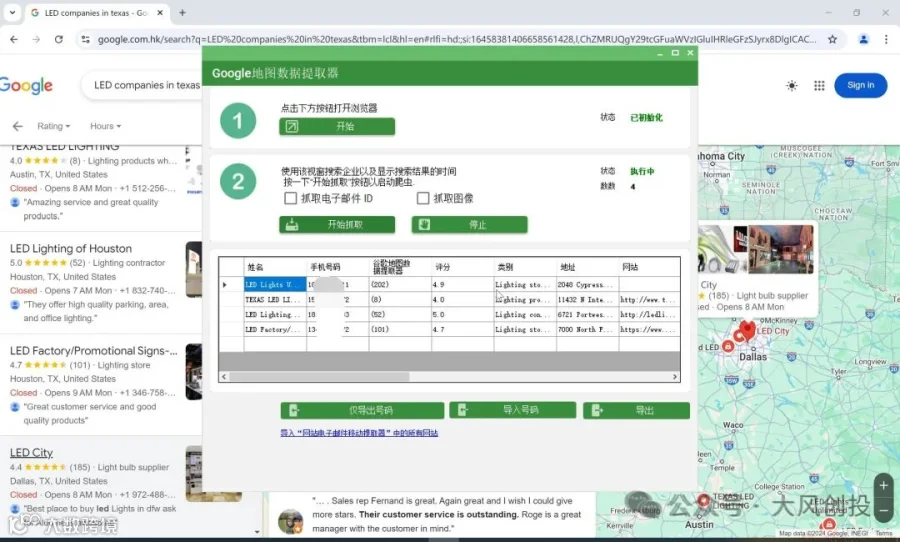Viewport: 900px width, 542px height.
Task: Open LED Factory/Promotional Signs listing
Action: (94, 351)
